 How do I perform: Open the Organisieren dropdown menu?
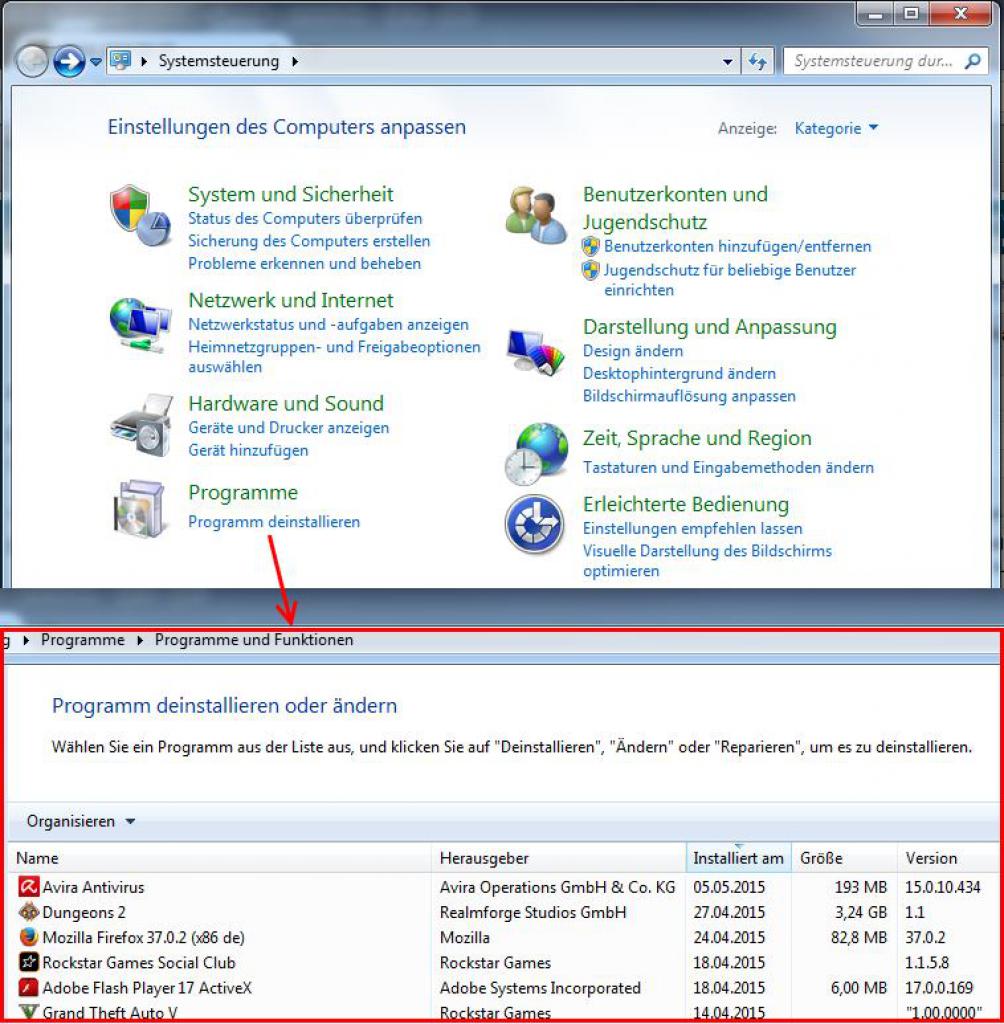[x=80, y=822]
